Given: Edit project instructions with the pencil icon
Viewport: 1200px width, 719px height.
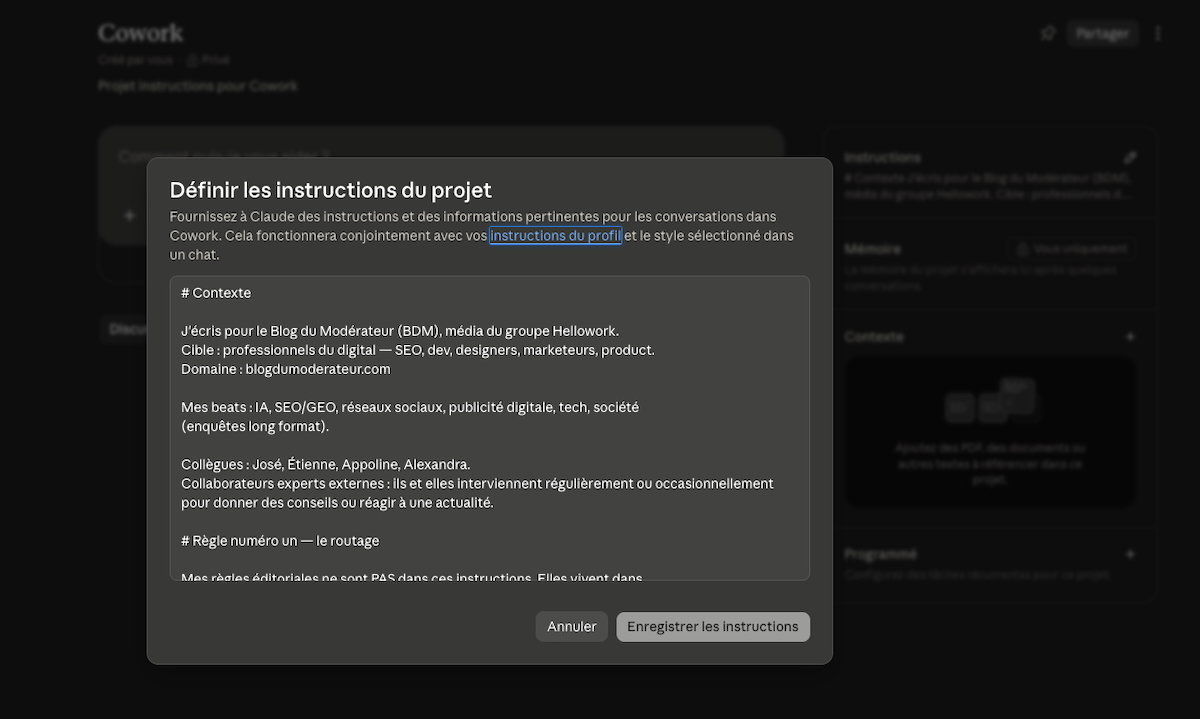Looking at the screenshot, I should [x=1130, y=158].
